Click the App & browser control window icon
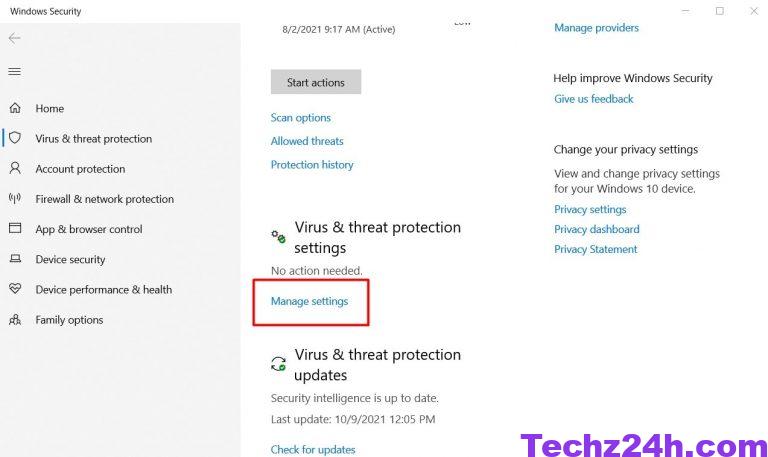 point(15,228)
